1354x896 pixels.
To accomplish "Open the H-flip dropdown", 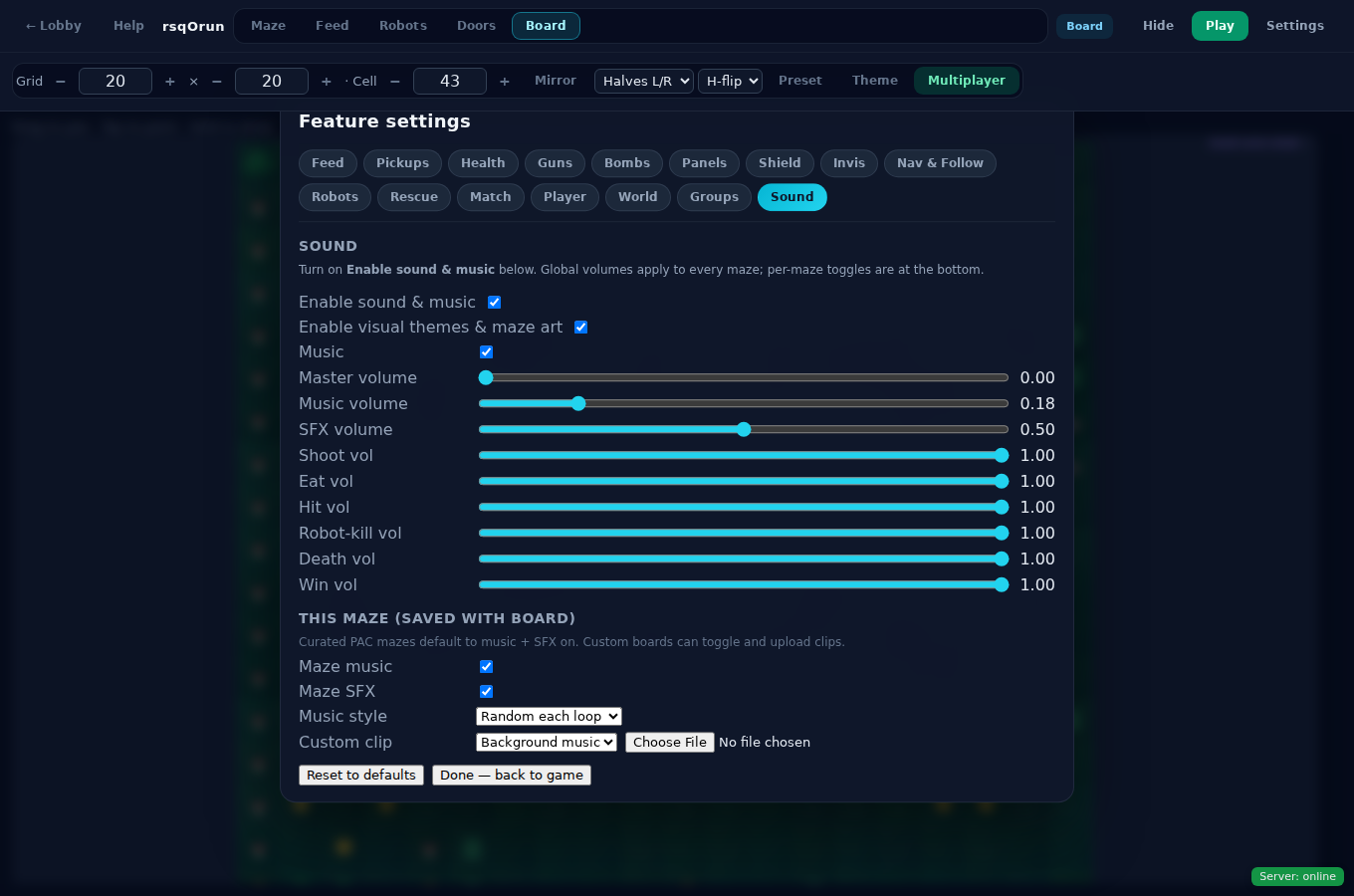I will click(x=730, y=82).
